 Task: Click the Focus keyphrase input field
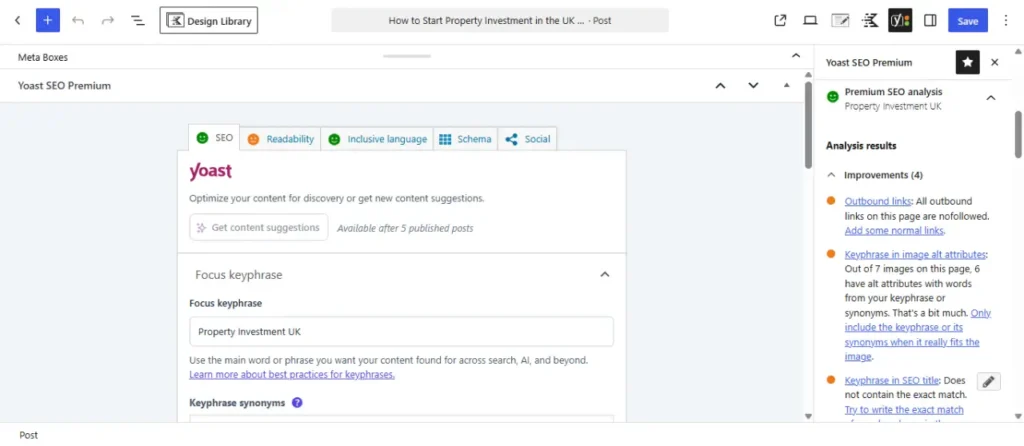point(401,331)
